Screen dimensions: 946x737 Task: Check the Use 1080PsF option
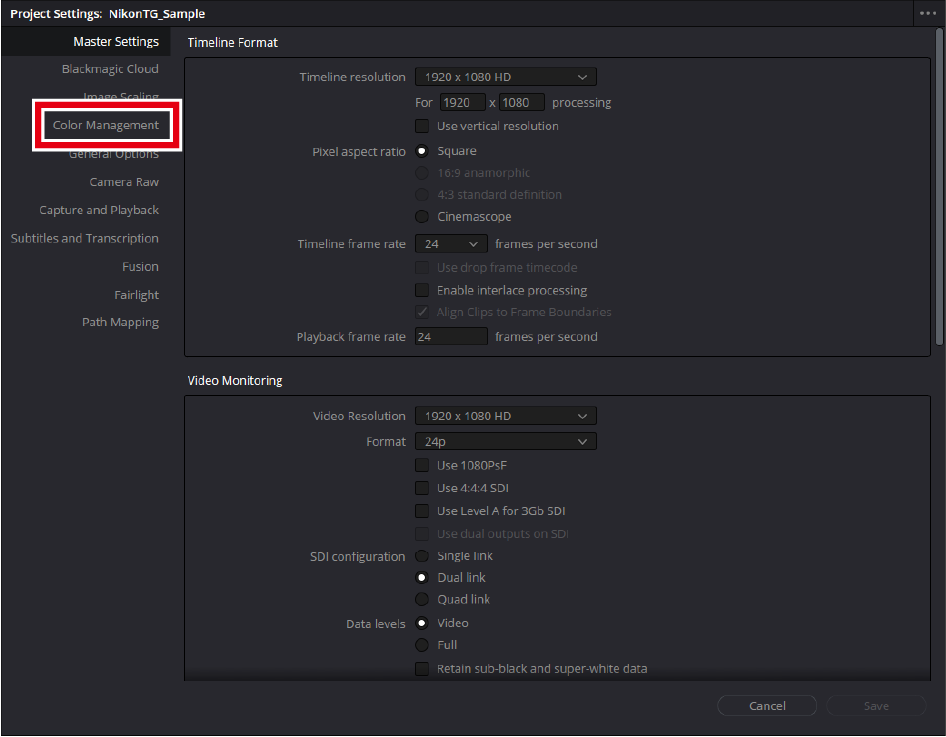422,466
